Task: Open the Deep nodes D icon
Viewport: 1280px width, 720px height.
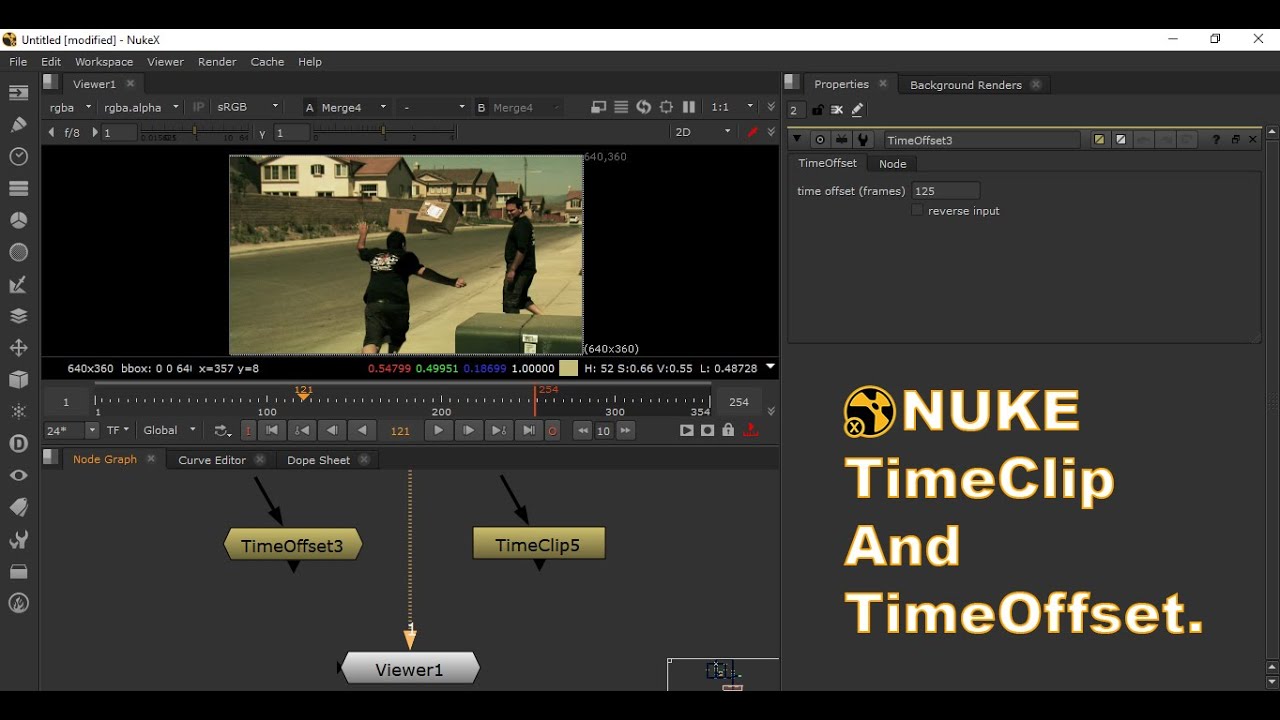Action: point(18,443)
